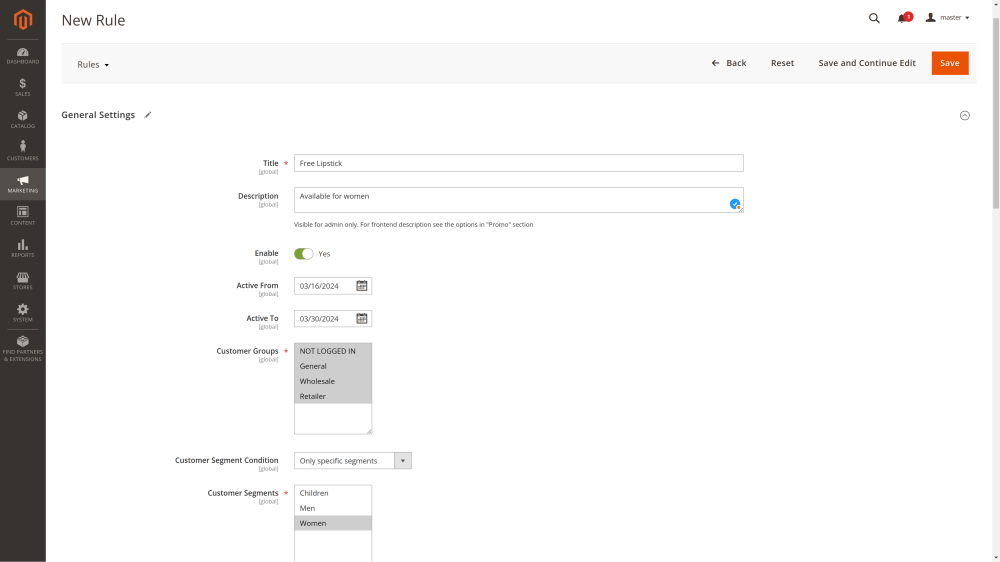Click the blue checkmark icon in Description
This screenshot has height=562, width=1000.
click(x=735, y=204)
